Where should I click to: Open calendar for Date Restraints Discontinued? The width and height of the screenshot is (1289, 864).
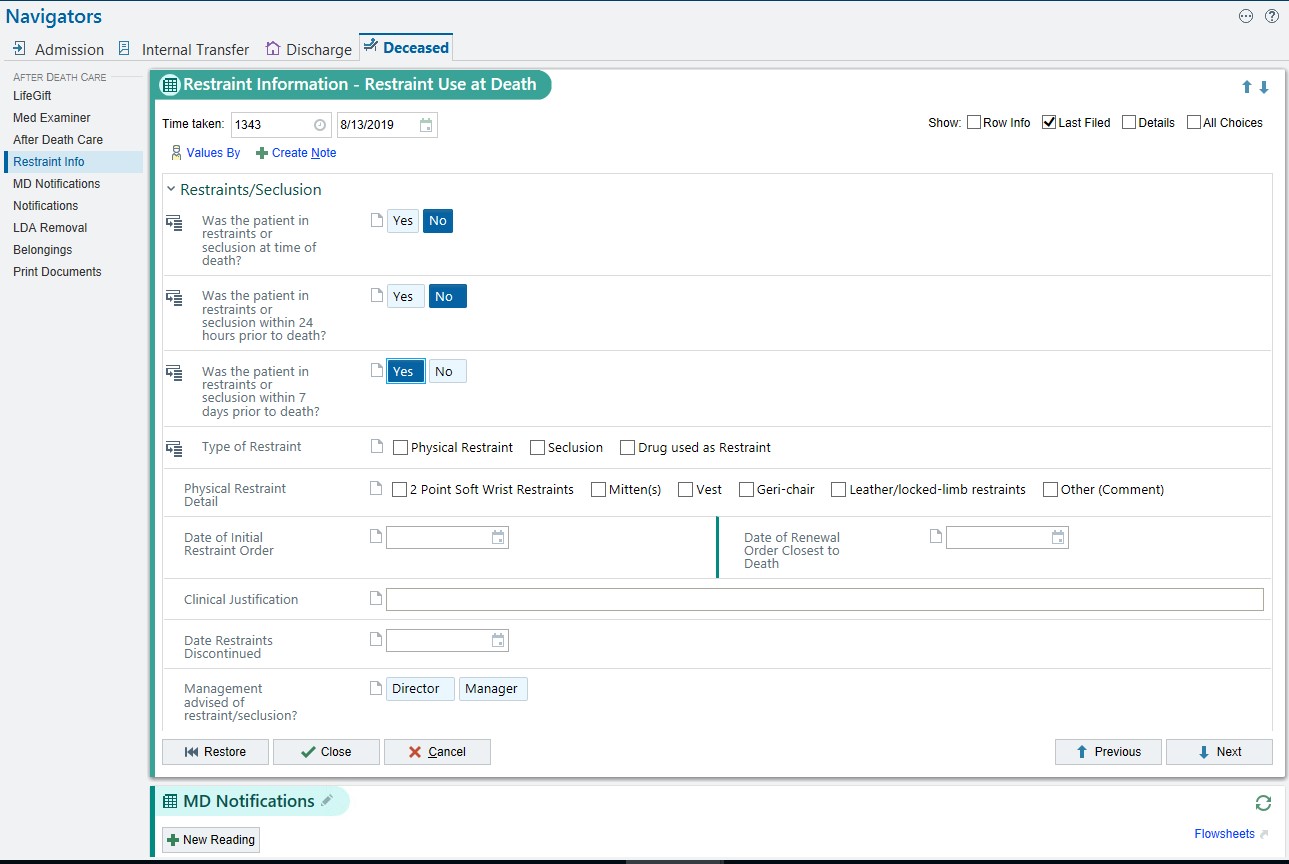pyautogui.click(x=498, y=640)
